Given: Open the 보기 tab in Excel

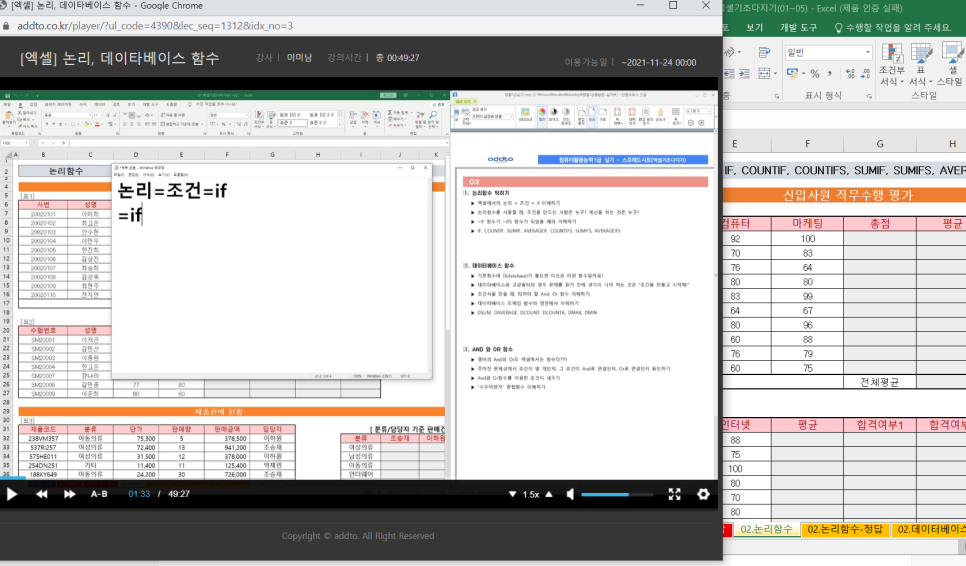Looking at the screenshot, I should pyautogui.click(x=754, y=28).
